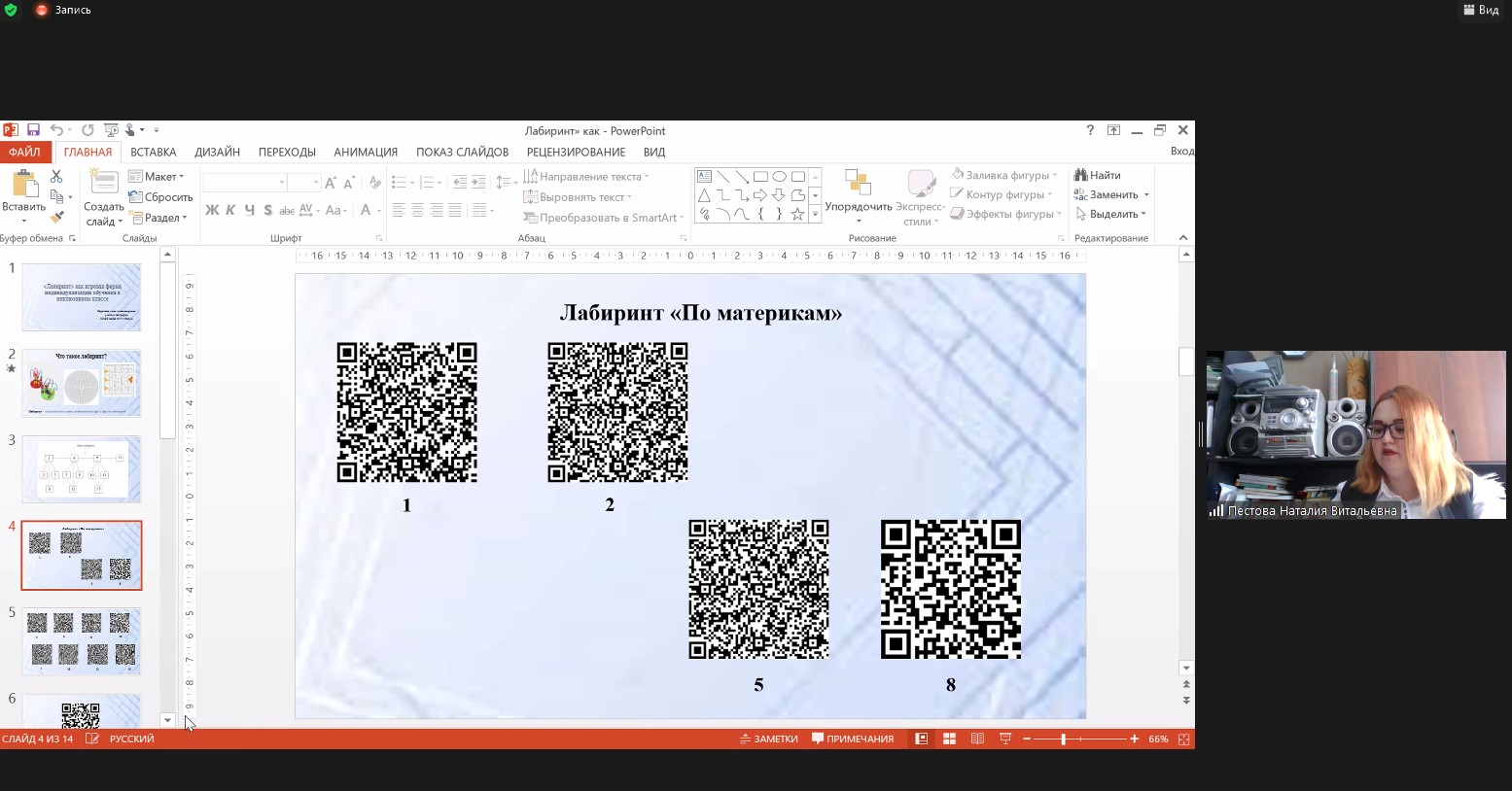
Task: Click zoom in plus button
Action: pos(1134,739)
